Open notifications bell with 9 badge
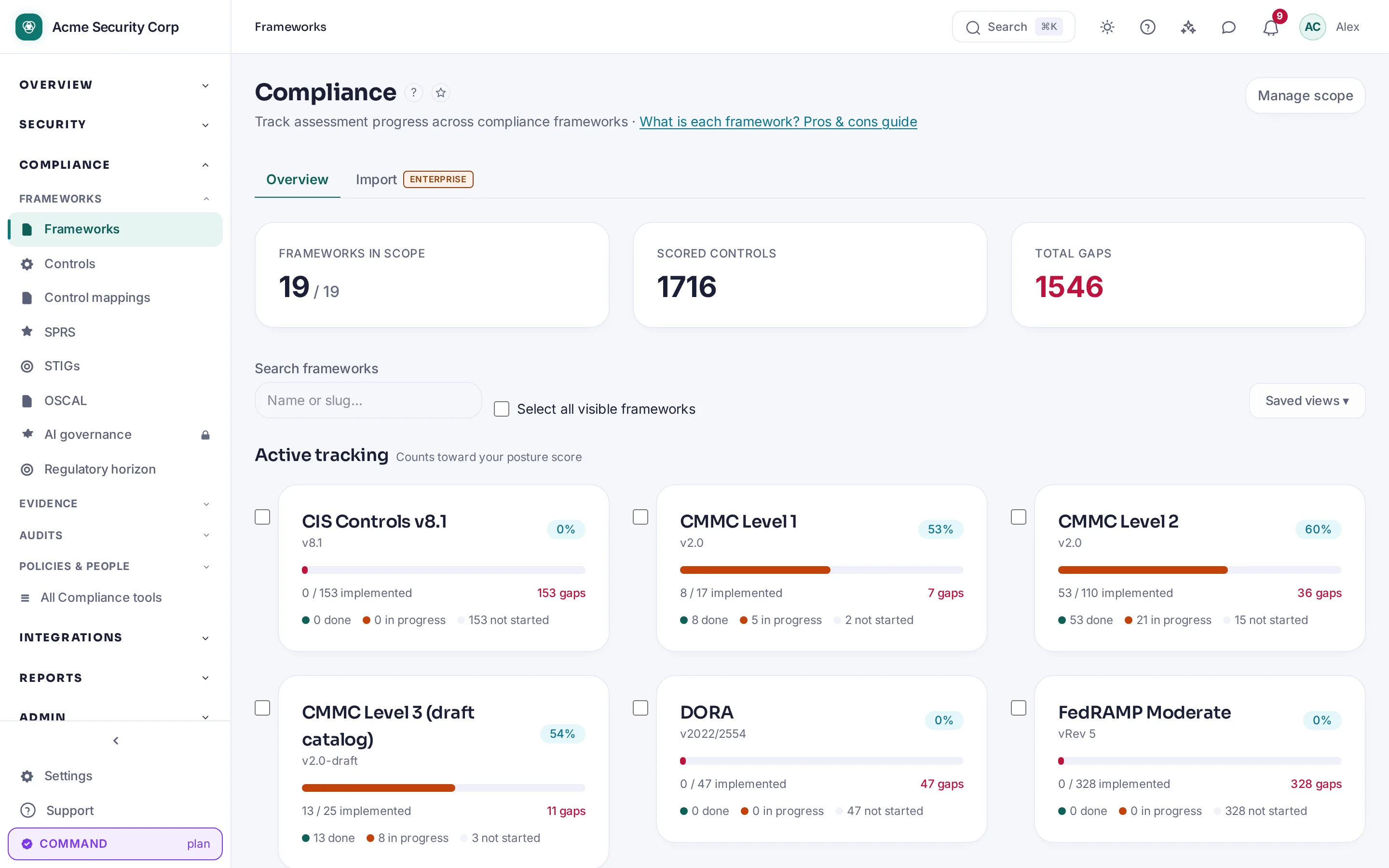 pyautogui.click(x=1271, y=27)
